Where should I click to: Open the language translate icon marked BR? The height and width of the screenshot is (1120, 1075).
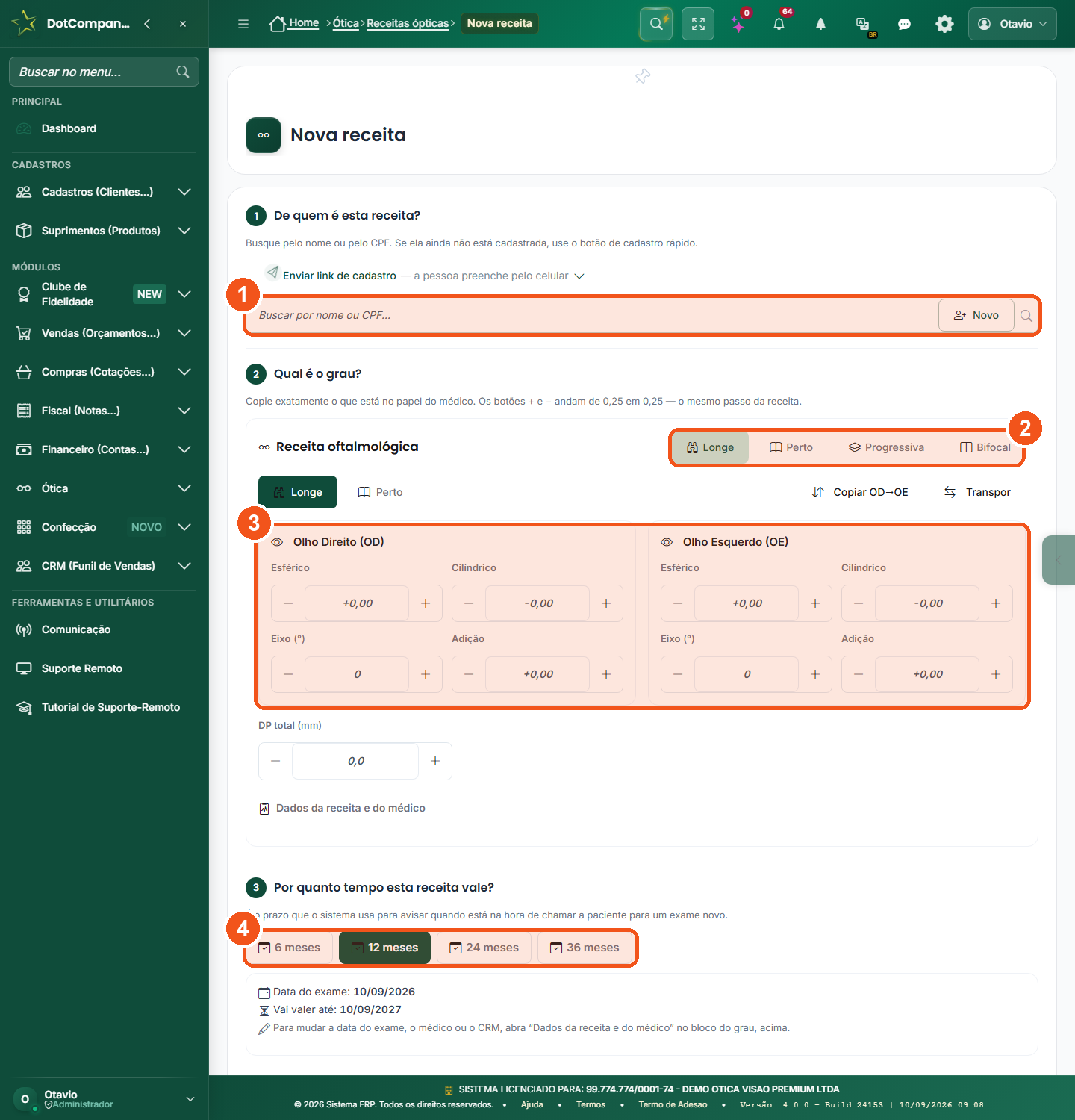click(x=863, y=24)
